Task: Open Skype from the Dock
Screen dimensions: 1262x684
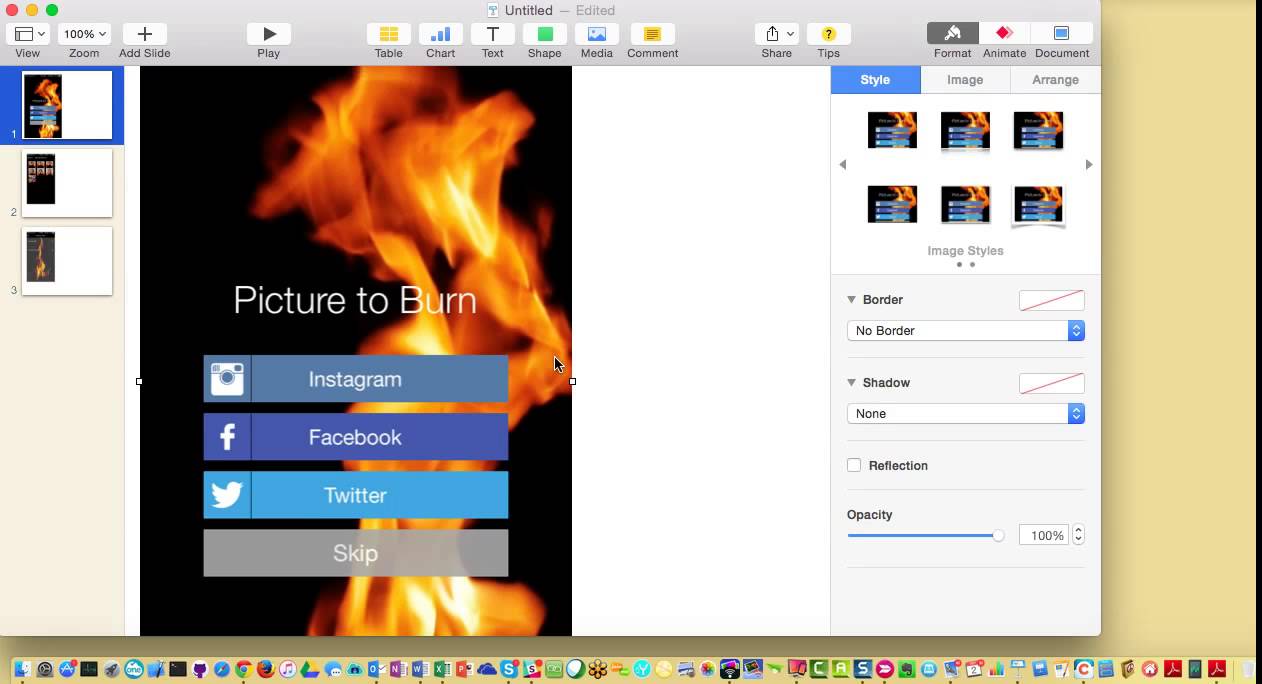Action: point(509,669)
